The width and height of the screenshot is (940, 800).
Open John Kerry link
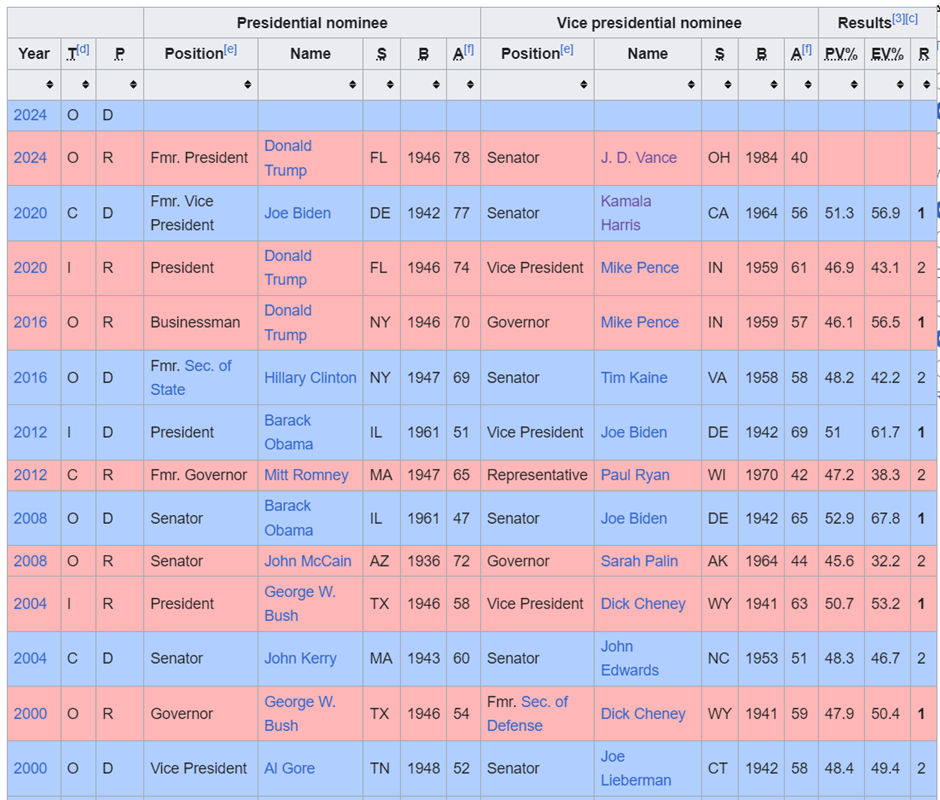300,658
